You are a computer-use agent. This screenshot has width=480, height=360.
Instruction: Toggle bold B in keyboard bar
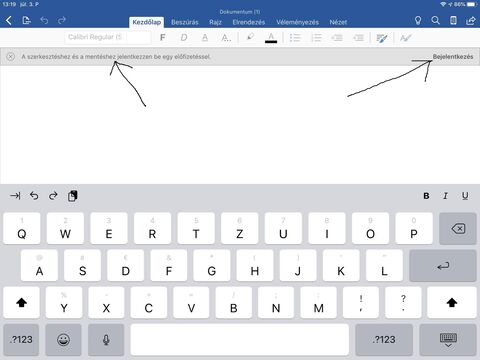point(426,196)
